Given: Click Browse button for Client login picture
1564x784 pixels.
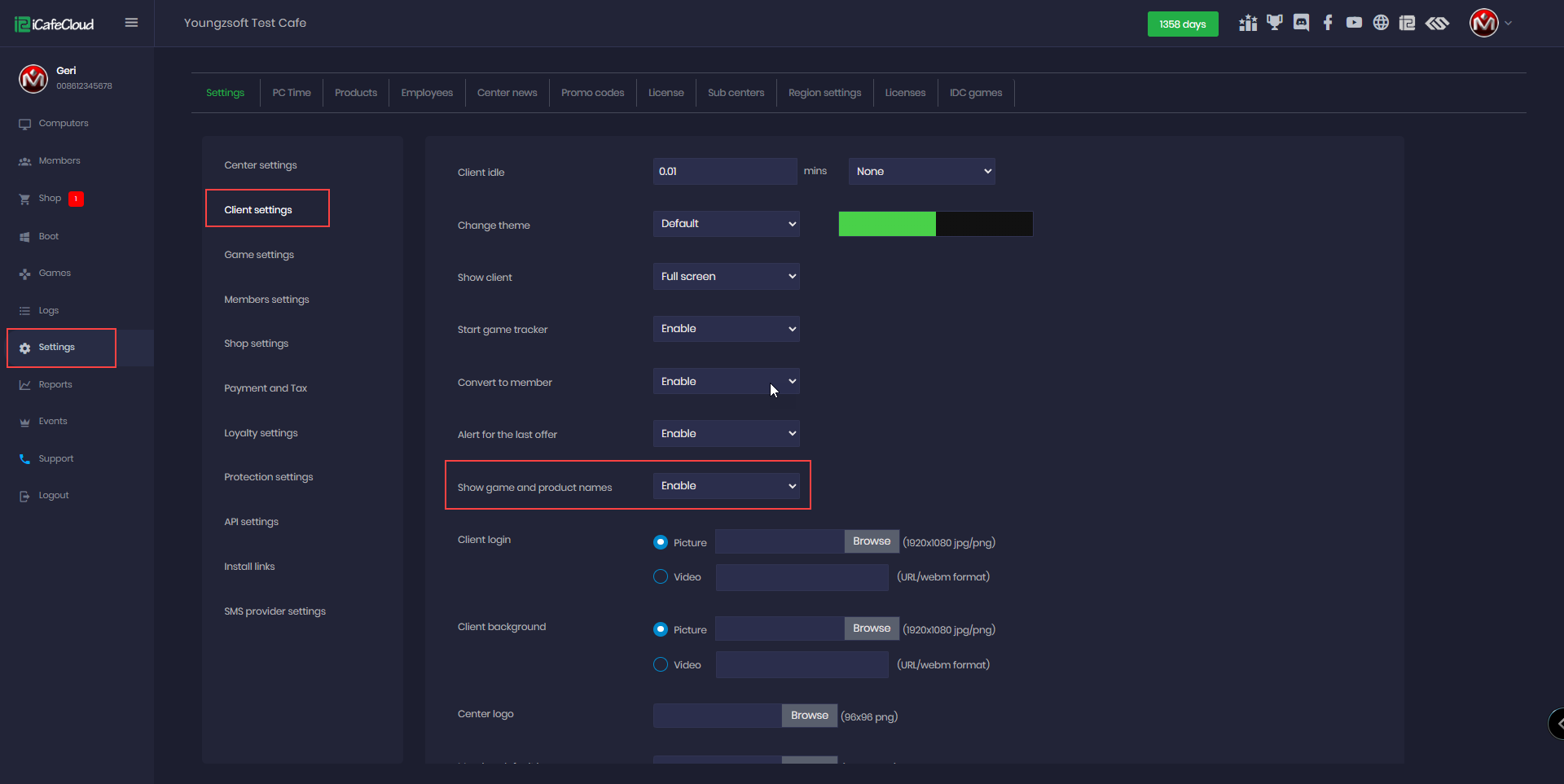Looking at the screenshot, I should 871,541.
